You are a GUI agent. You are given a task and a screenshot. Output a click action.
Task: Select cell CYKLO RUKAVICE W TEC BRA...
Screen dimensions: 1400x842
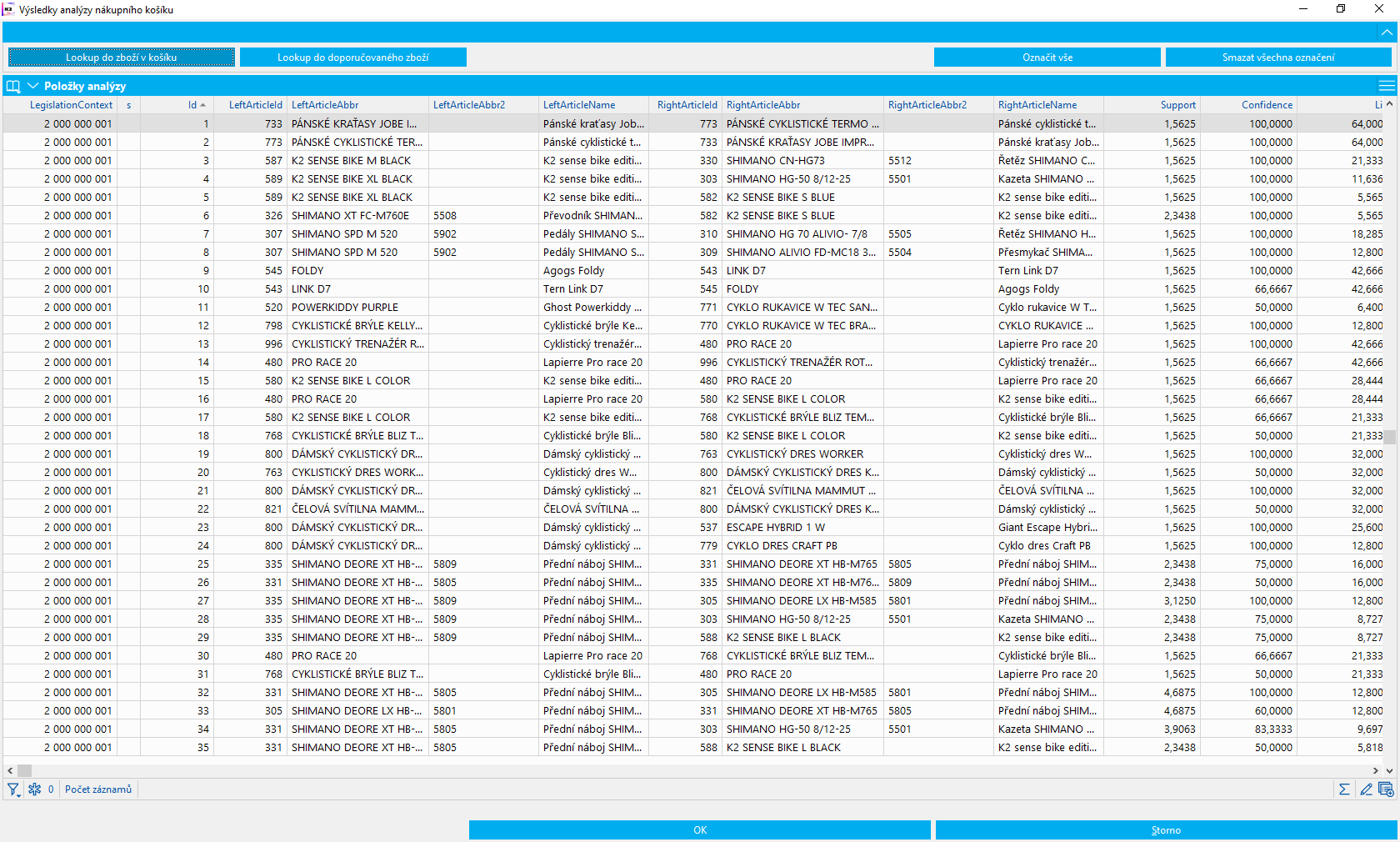[x=803, y=325]
